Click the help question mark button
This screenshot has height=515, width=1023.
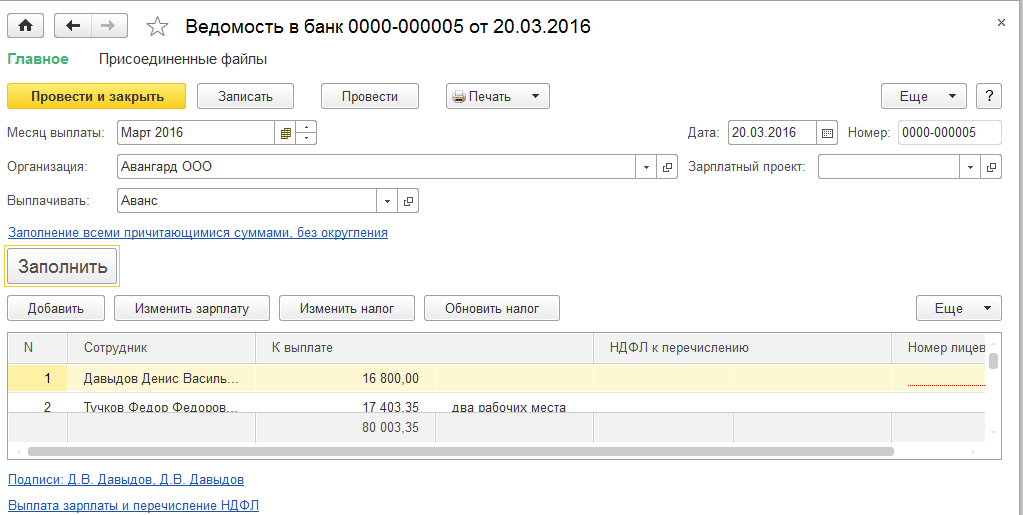tap(988, 96)
